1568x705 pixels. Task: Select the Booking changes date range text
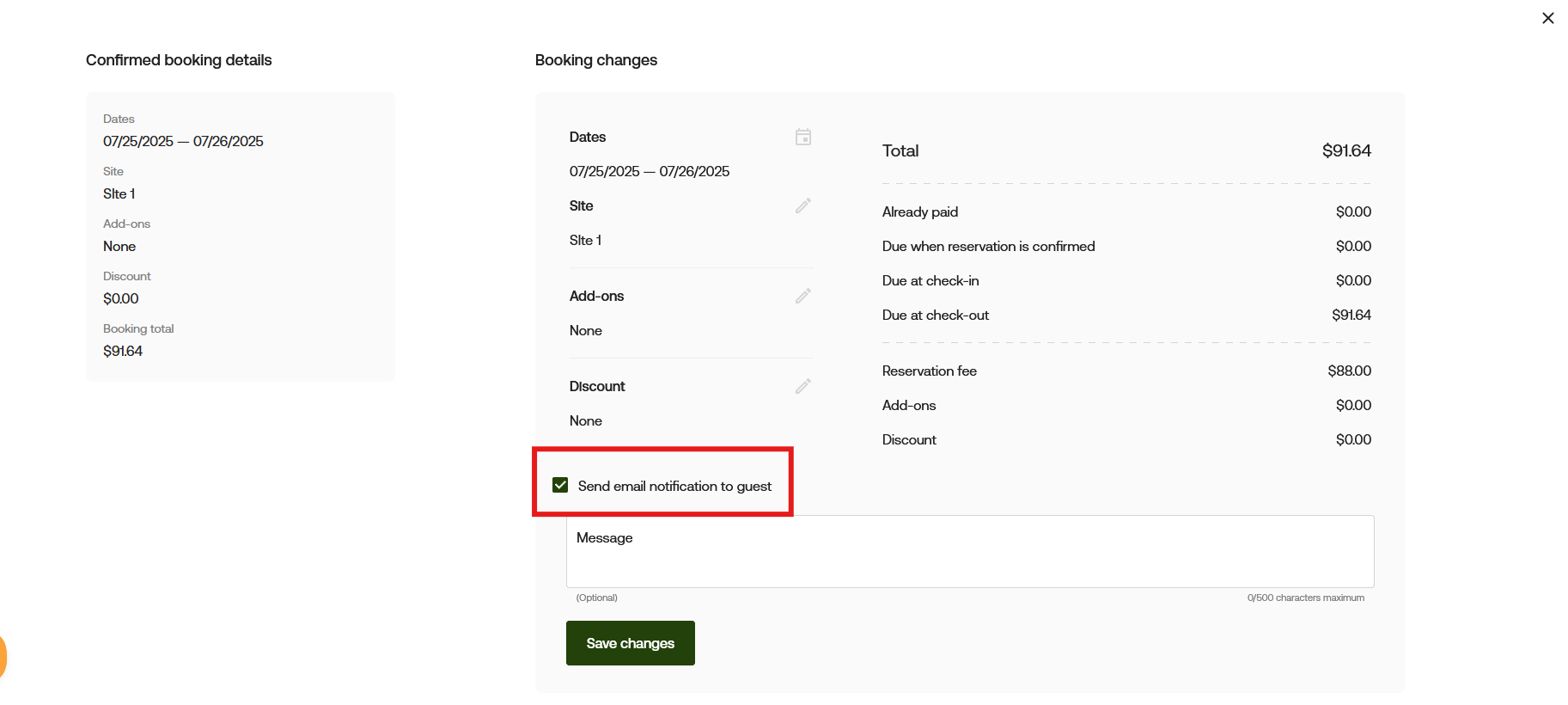point(650,171)
